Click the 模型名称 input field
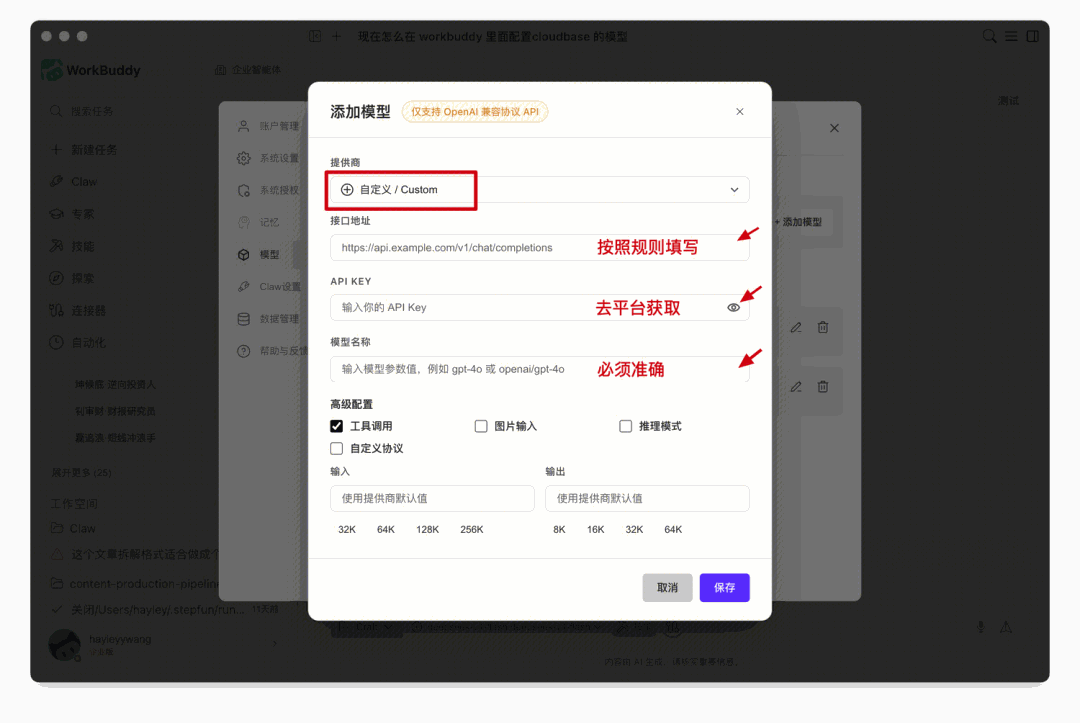 click(x=539, y=369)
